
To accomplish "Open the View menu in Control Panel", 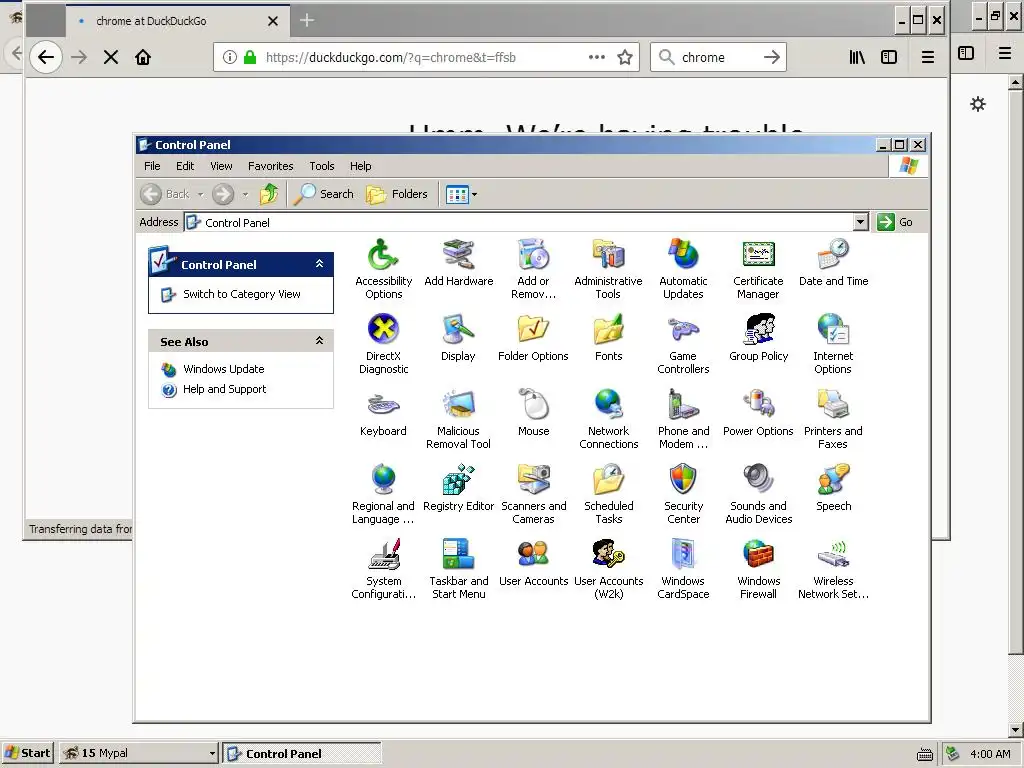I will (x=221, y=166).
